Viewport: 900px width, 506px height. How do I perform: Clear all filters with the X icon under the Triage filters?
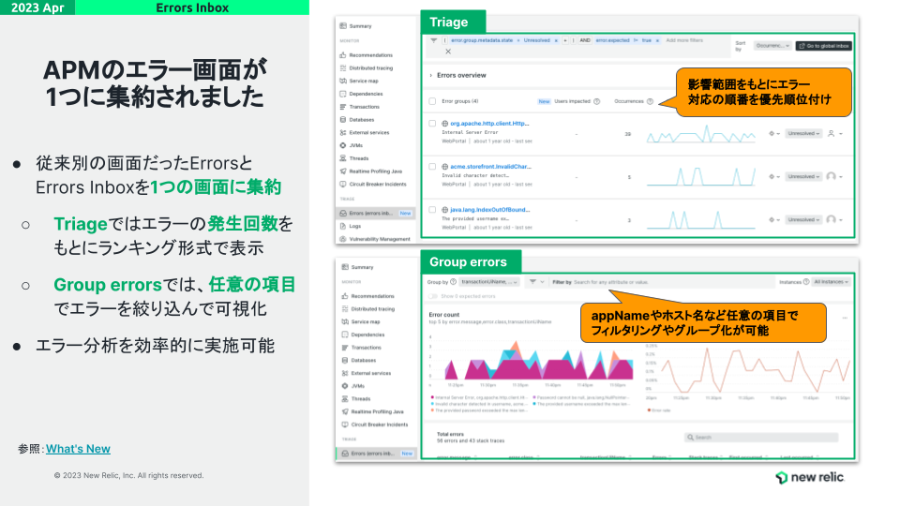(x=448, y=51)
